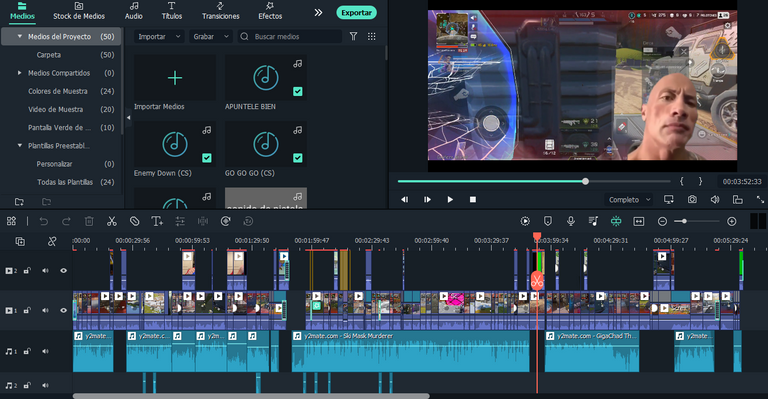768x399 pixels.
Task: Take a snapshot with camera icon
Action: pyautogui.click(x=692, y=199)
